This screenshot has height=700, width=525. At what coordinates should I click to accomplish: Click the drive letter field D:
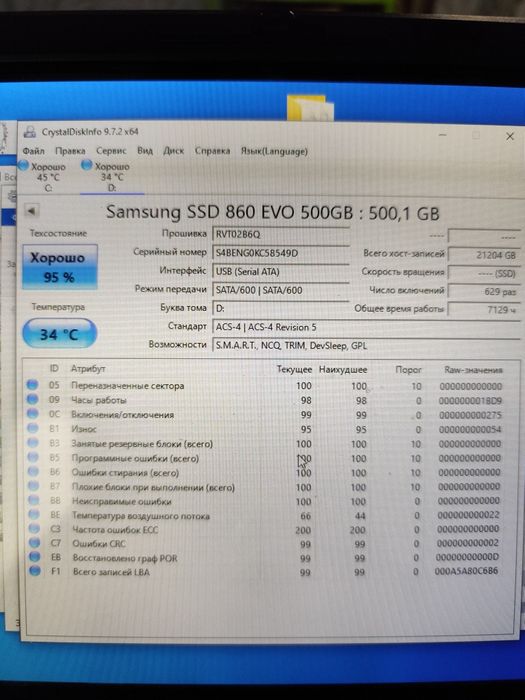pyautogui.click(x=280, y=308)
